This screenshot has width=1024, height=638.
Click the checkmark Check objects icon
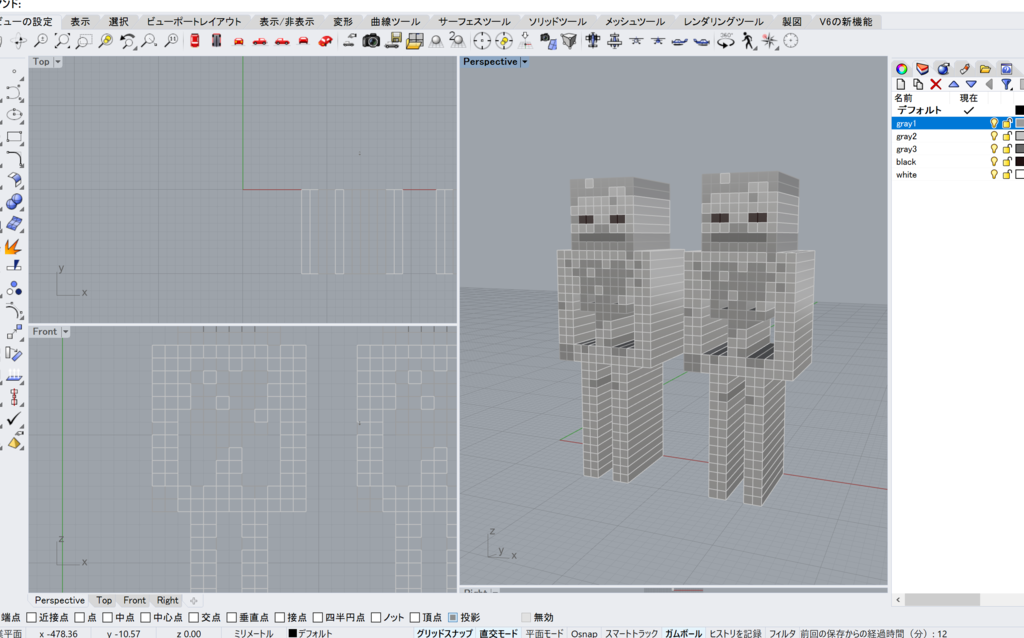pyautogui.click(x=14, y=419)
